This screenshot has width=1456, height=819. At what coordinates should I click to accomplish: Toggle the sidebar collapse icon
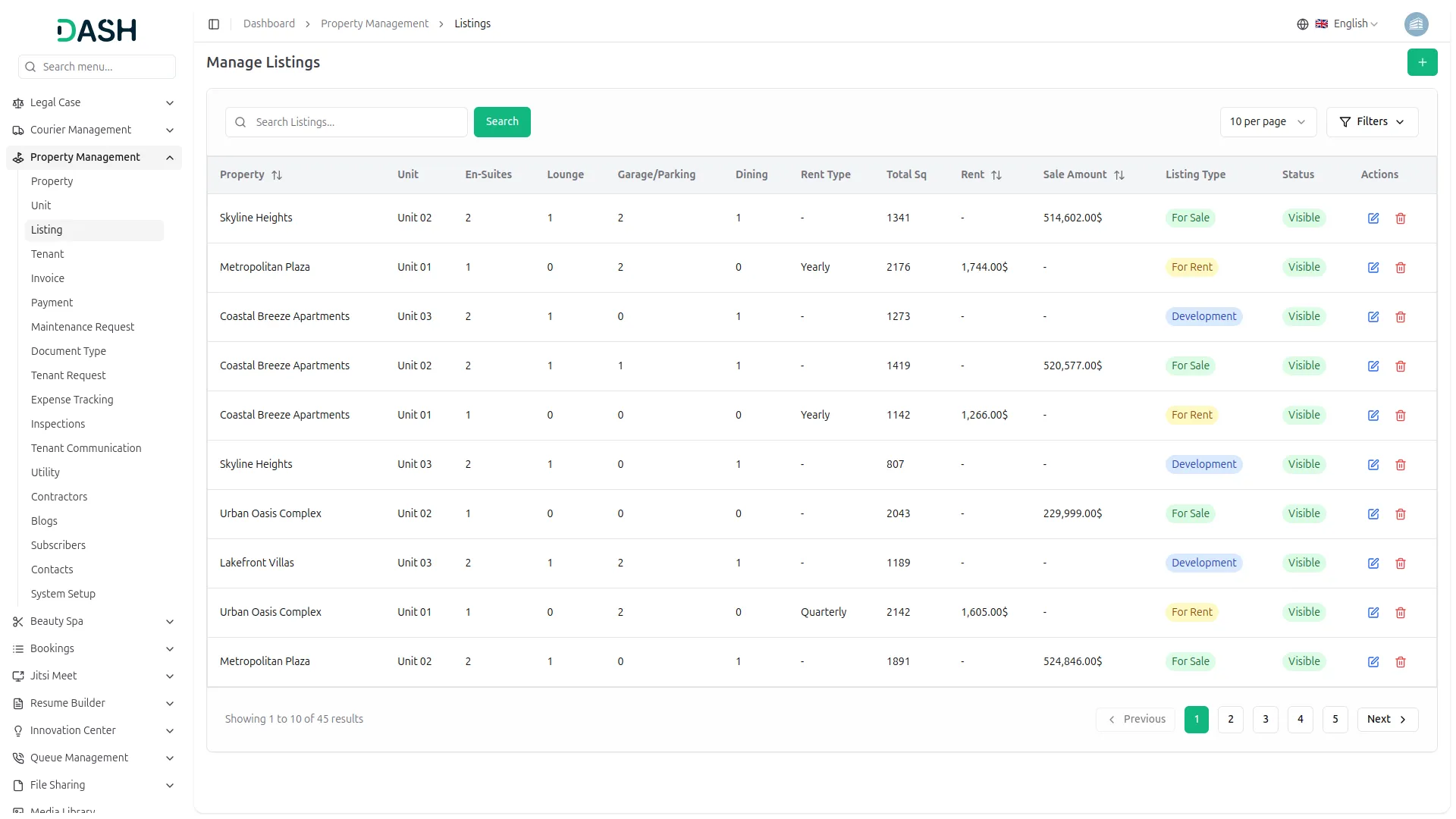click(214, 24)
